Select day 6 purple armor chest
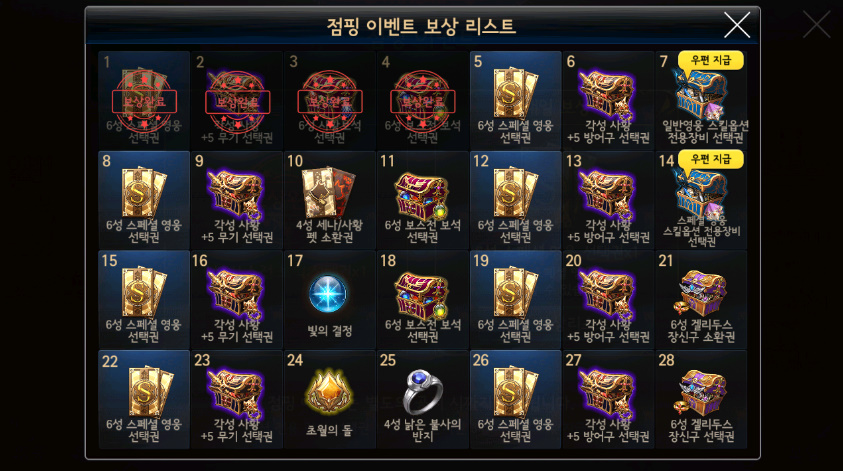 pos(608,97)
